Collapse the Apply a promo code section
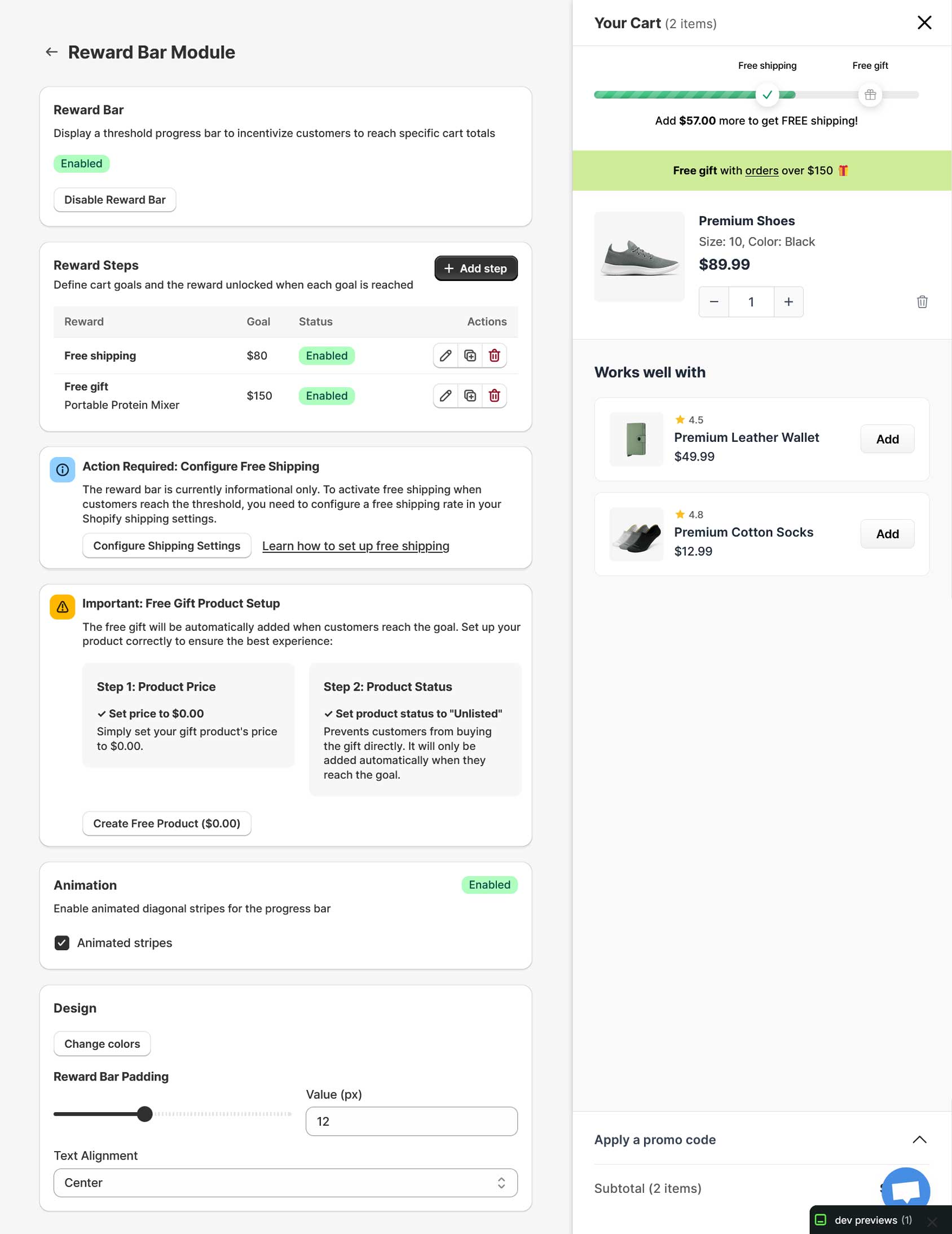Image resolution: width=952 pixels, height=1234 pixels. [919, 1140]
